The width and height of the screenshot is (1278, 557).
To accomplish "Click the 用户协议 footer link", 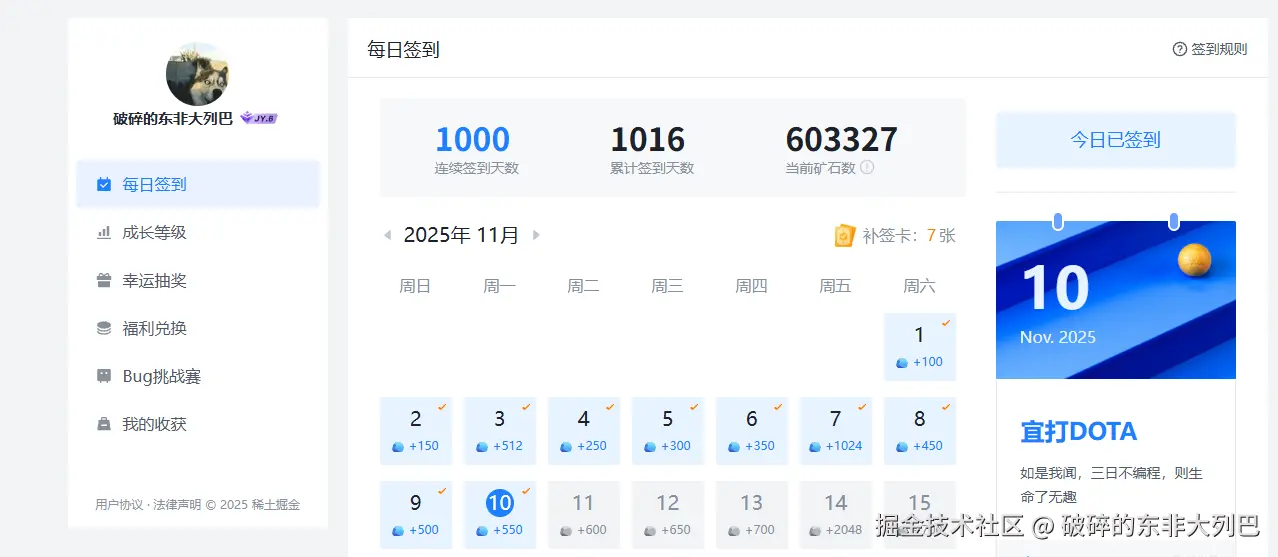I will click(120, 504).
